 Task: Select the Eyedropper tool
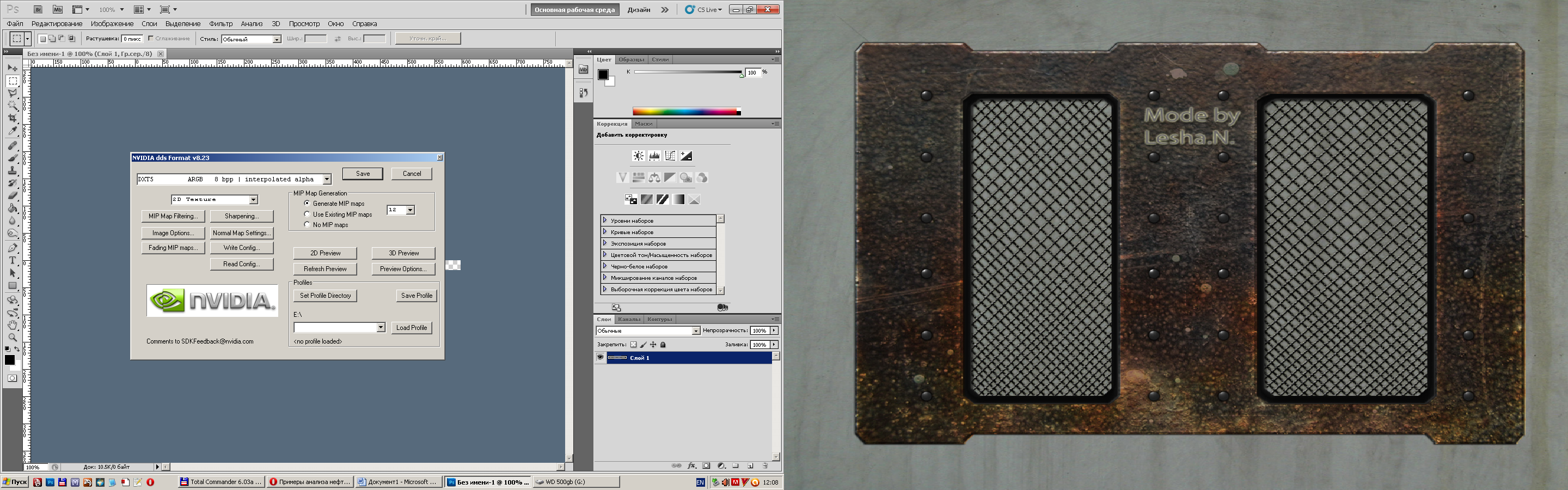(12, 131)
